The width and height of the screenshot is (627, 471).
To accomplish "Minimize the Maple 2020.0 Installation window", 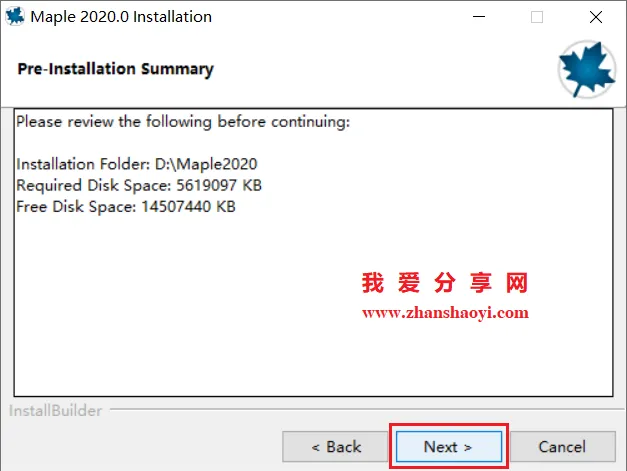I will 479,17.
